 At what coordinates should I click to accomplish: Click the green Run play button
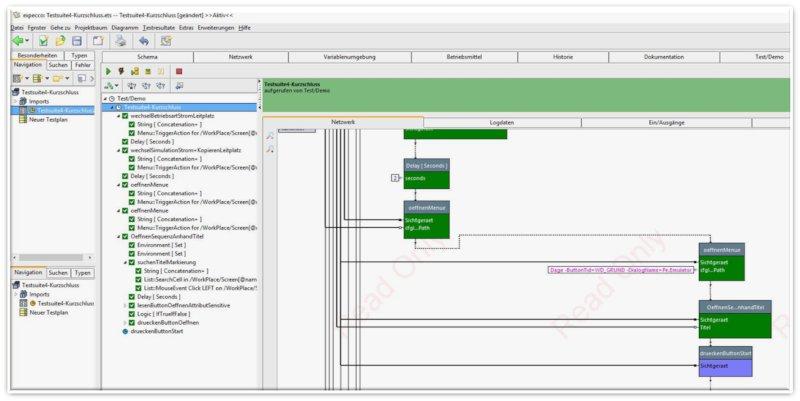108,72
